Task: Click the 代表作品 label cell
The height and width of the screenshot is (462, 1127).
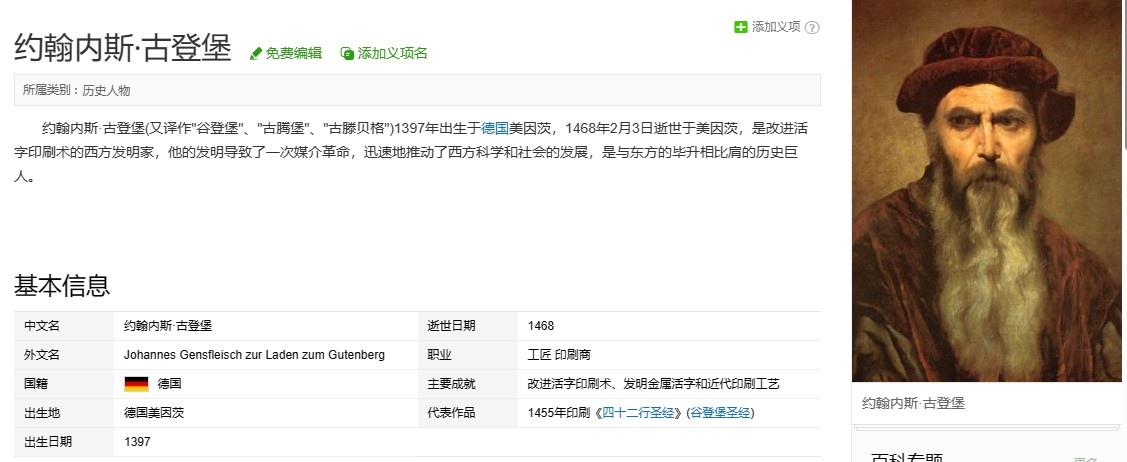Action: (468, 413)
